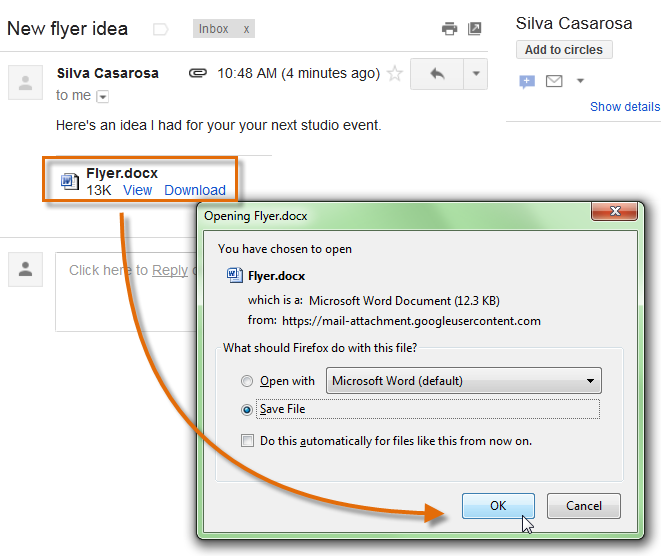Screen dimensions: 661x556
Task: Click sender name Silva Casarosa in email
Action: coord(108,73)
